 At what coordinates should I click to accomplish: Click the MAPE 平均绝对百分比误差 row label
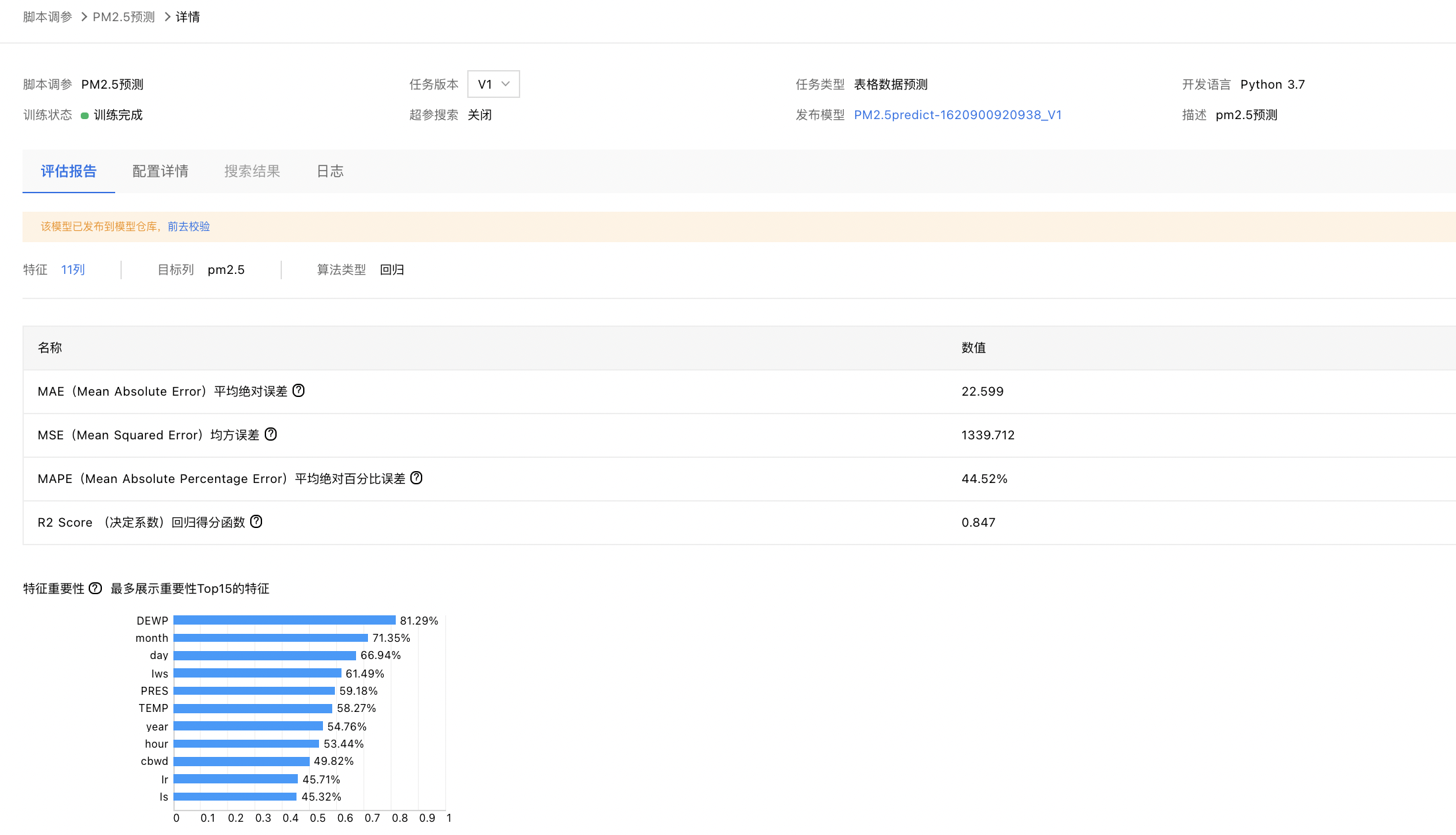coord(222,478)
